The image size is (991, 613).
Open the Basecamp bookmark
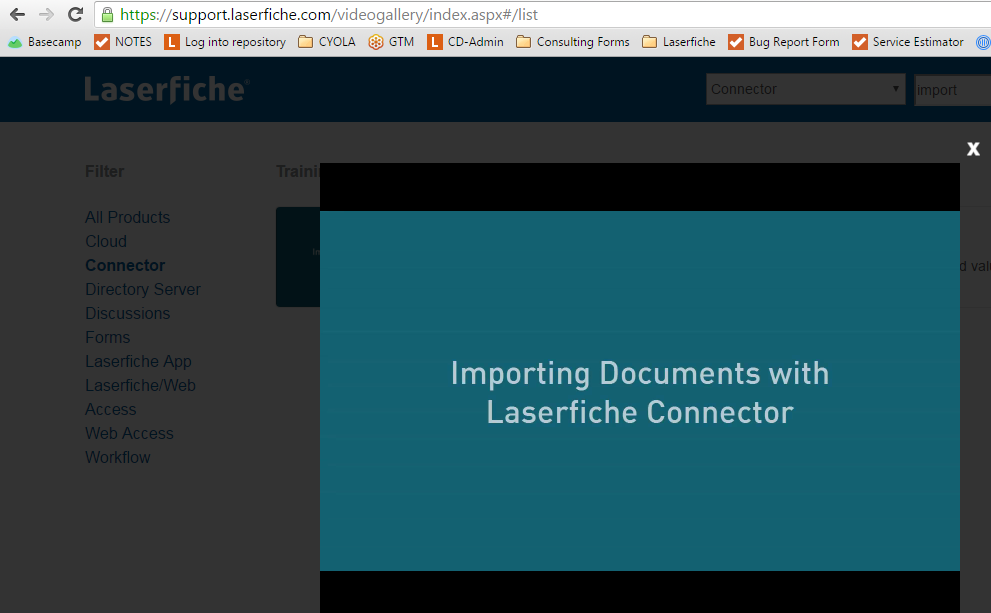click(45, 42)
